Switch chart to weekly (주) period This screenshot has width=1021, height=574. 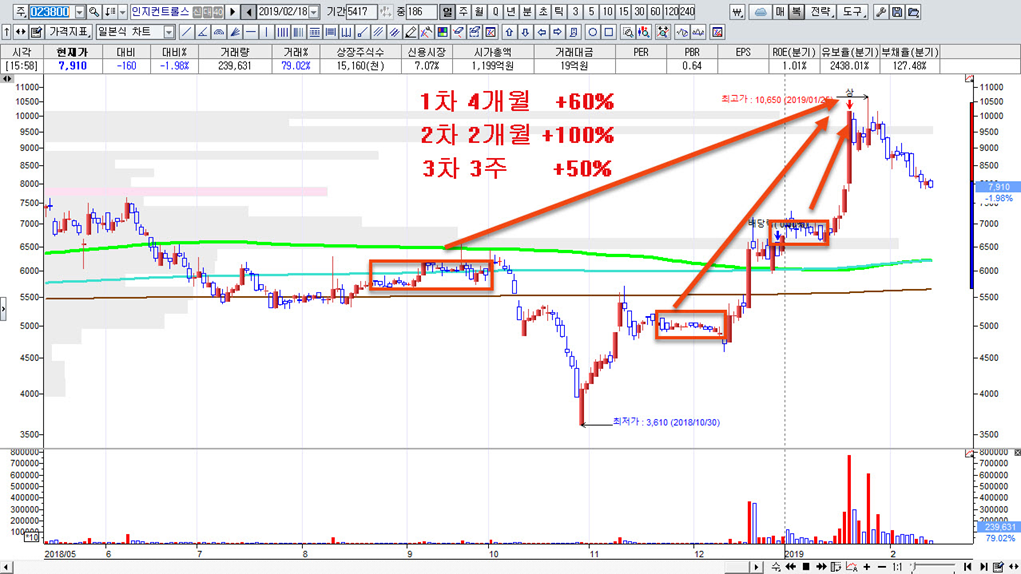tap(463, 12)
